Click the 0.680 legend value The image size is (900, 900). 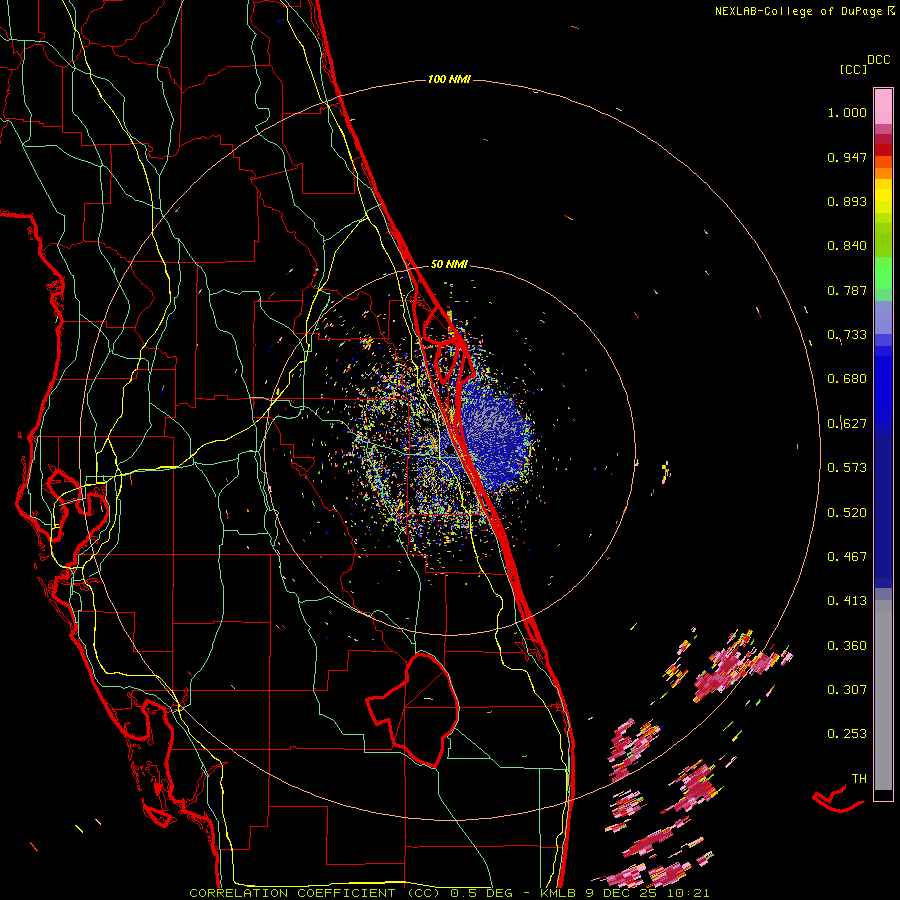click(847, 379)
